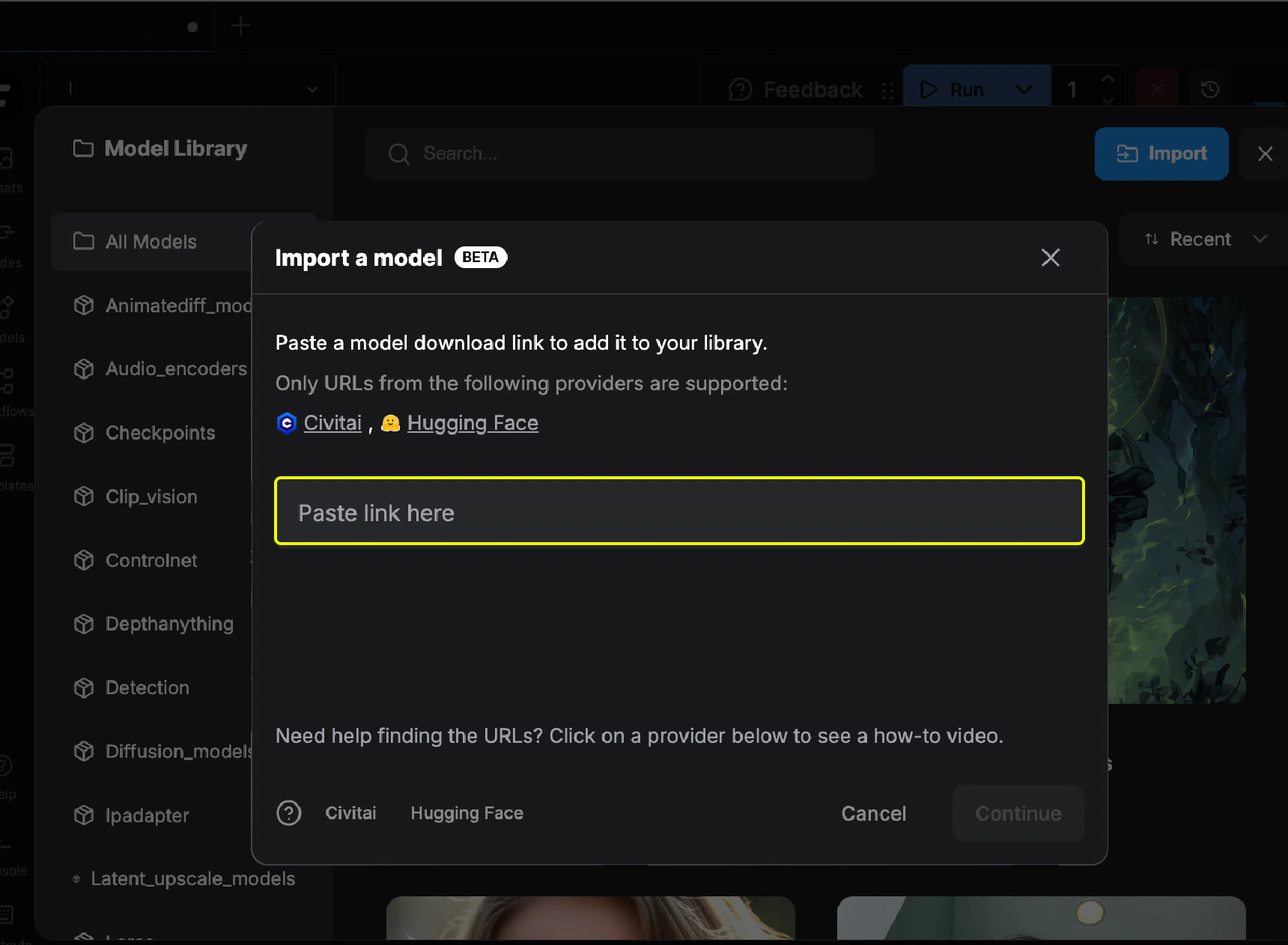Screen dimensions: 1288x945
Task: Increase run count with the up arrow
Action: tap(1108, 79)
